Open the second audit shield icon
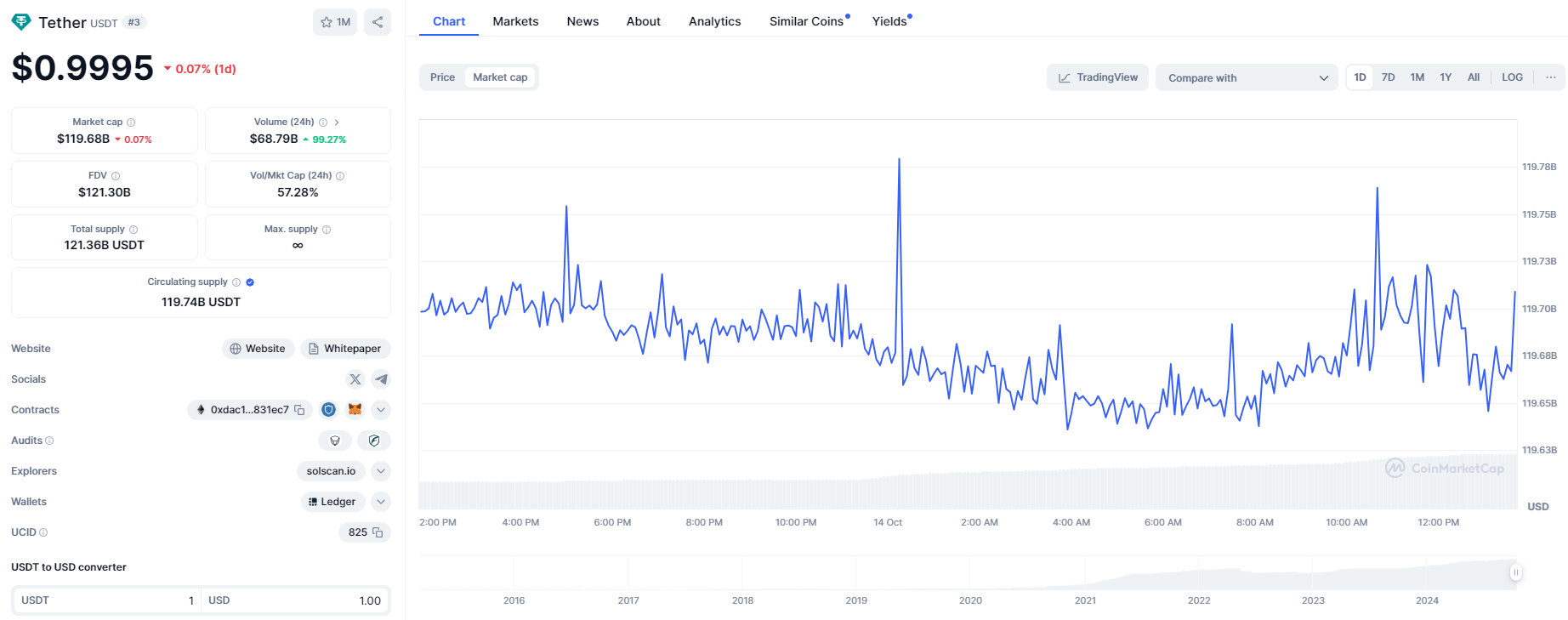The width and height of the screenshot is (1568, 620). tap(374, 441)
